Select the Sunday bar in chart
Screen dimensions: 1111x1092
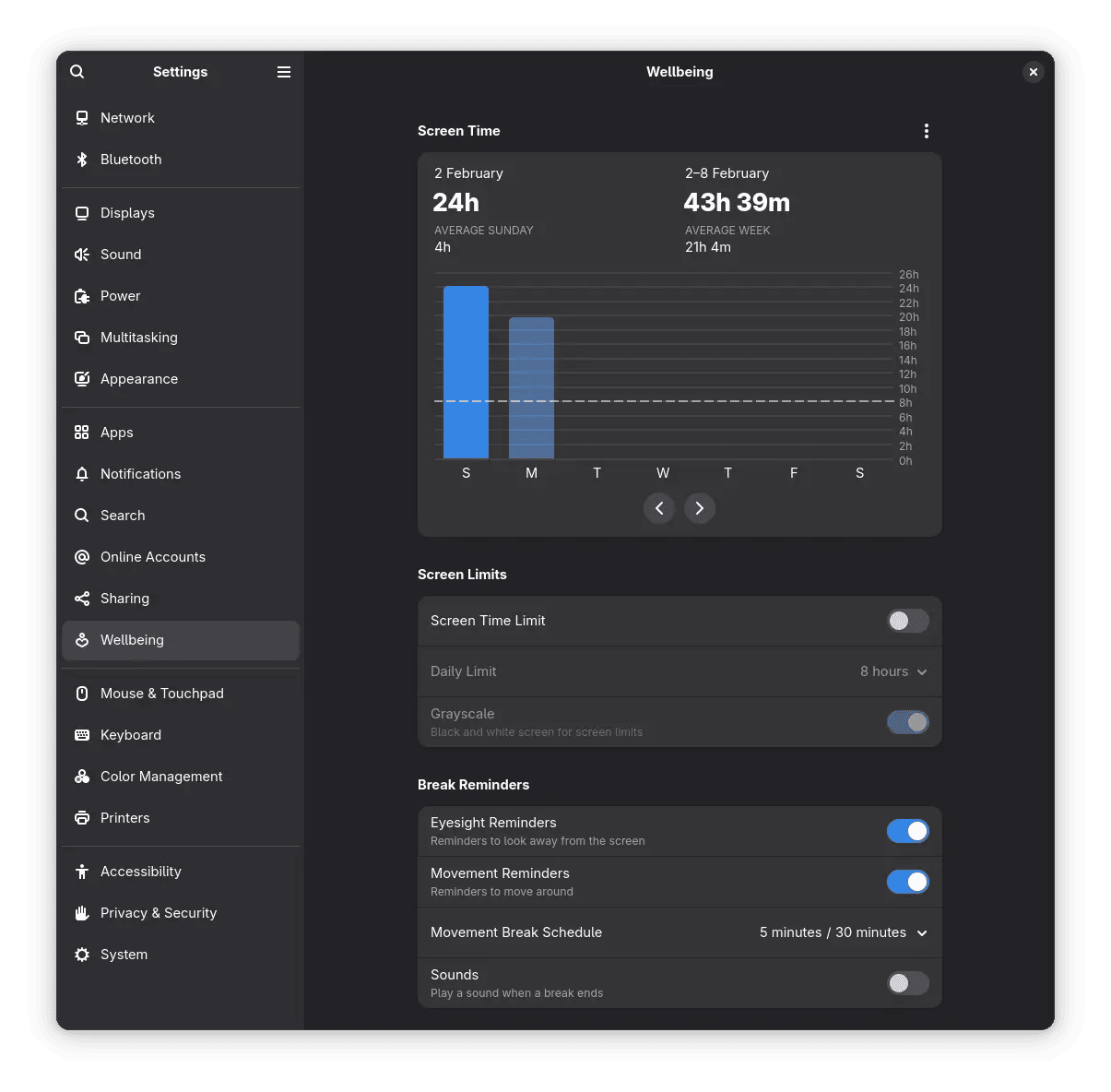pyautogui.click(x=466, y=373)
